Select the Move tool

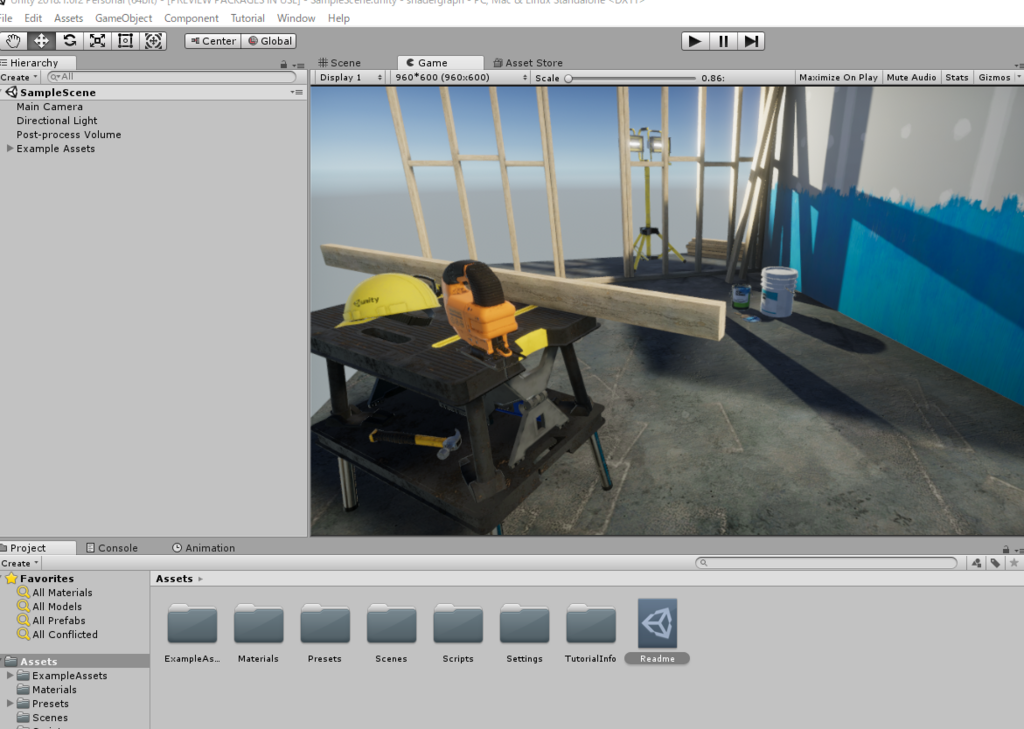pos(41,41)
